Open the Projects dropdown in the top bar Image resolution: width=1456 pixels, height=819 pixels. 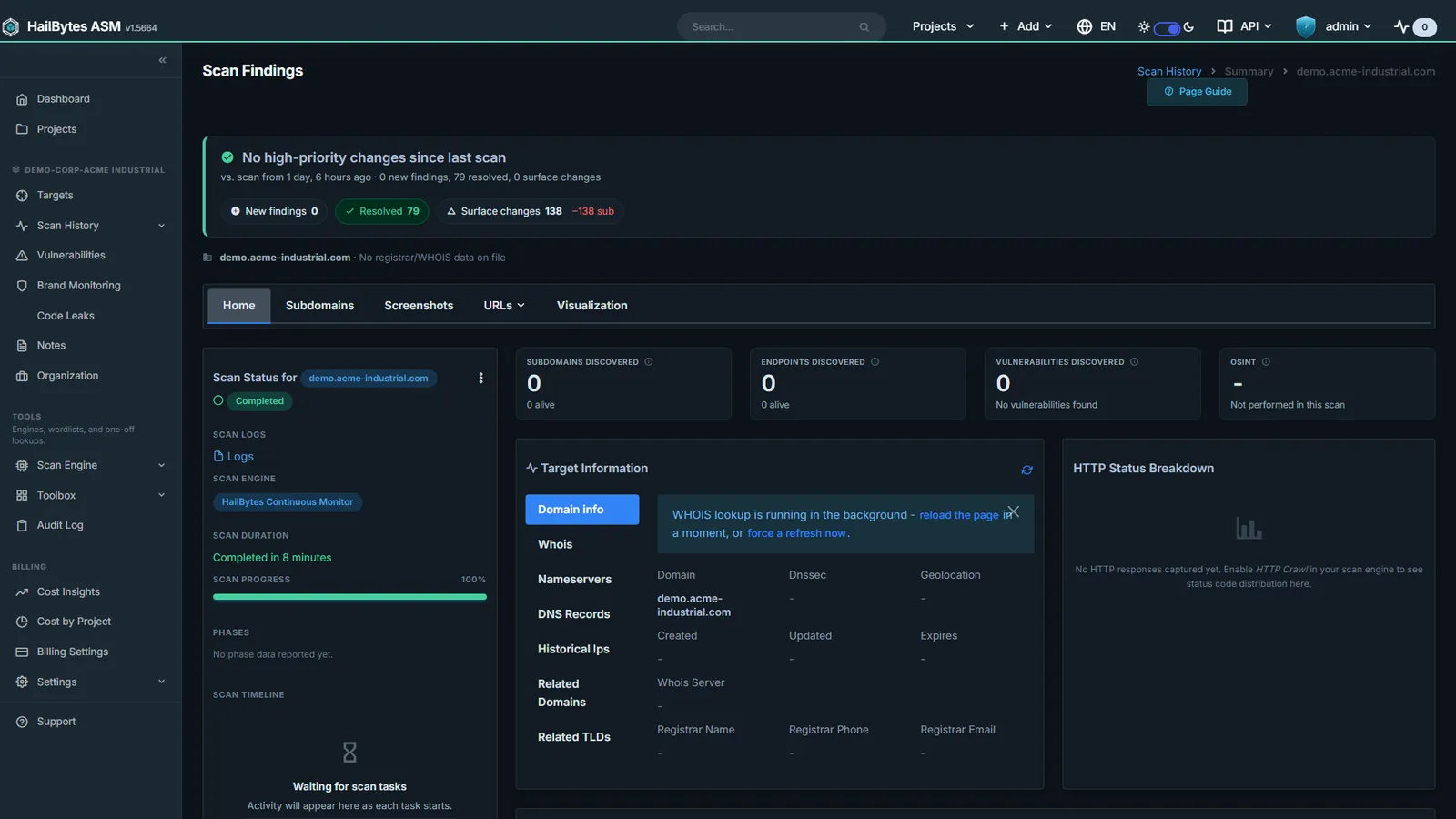pyautogui.click(x=943, y=26)
